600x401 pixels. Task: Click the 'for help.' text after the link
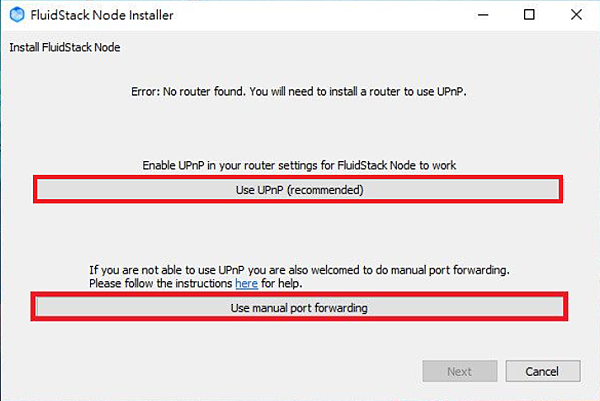pos(282,284)
